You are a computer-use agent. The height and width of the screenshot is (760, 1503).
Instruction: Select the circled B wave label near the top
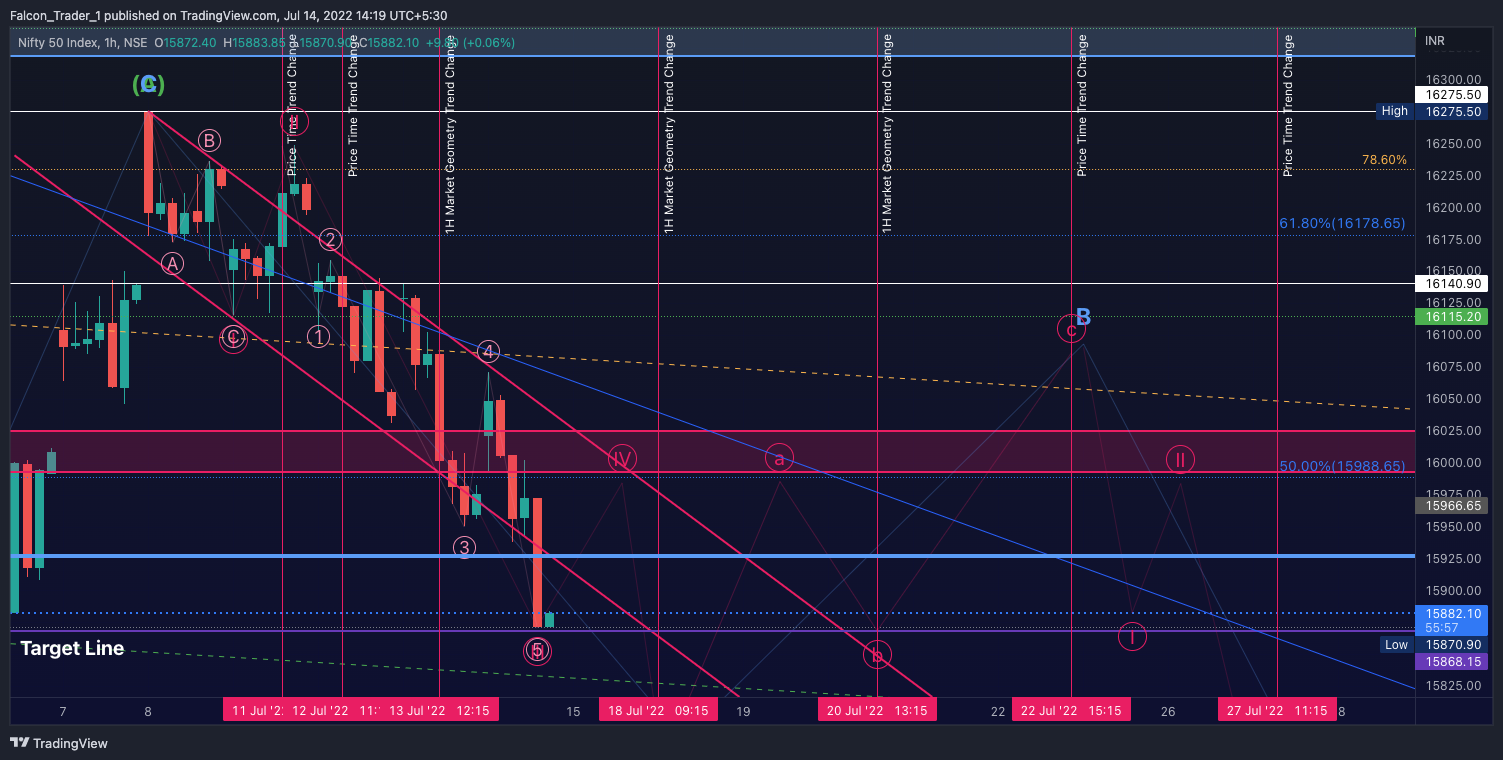(208, 140)
